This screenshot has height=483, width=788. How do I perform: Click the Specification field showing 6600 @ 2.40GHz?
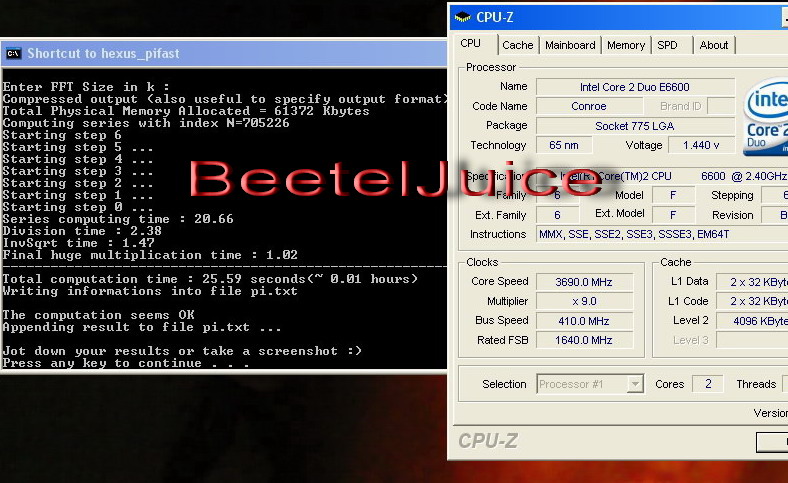(662, 176)
